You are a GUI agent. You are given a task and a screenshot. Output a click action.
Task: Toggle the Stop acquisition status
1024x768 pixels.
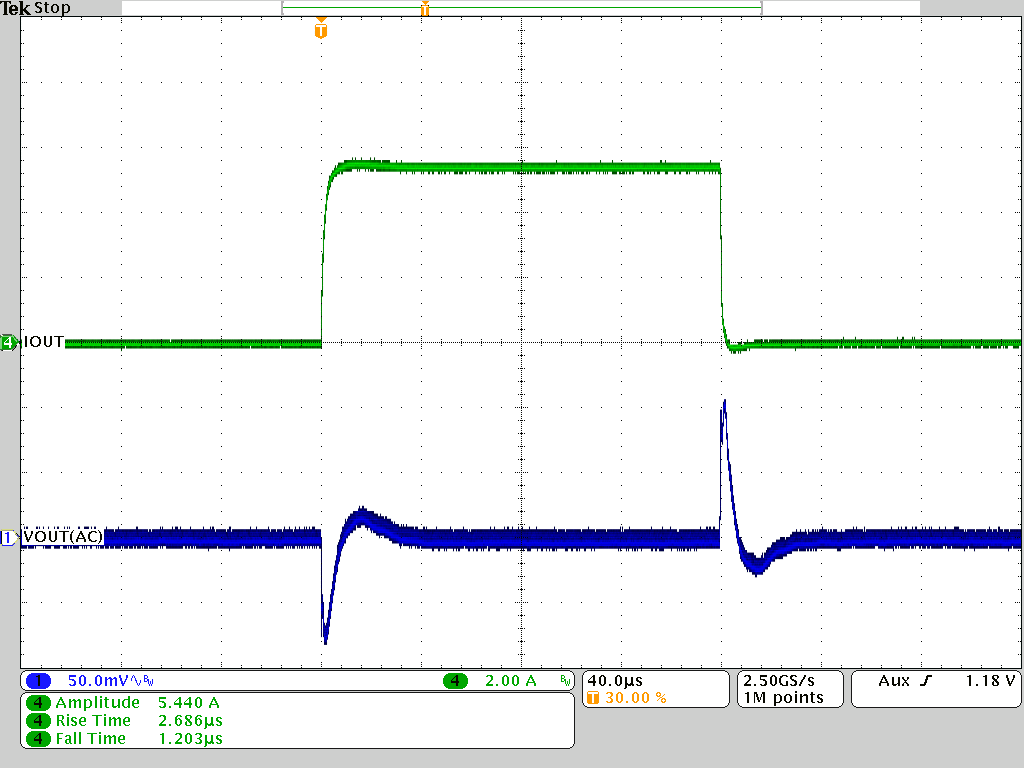(x=54, y=8)
